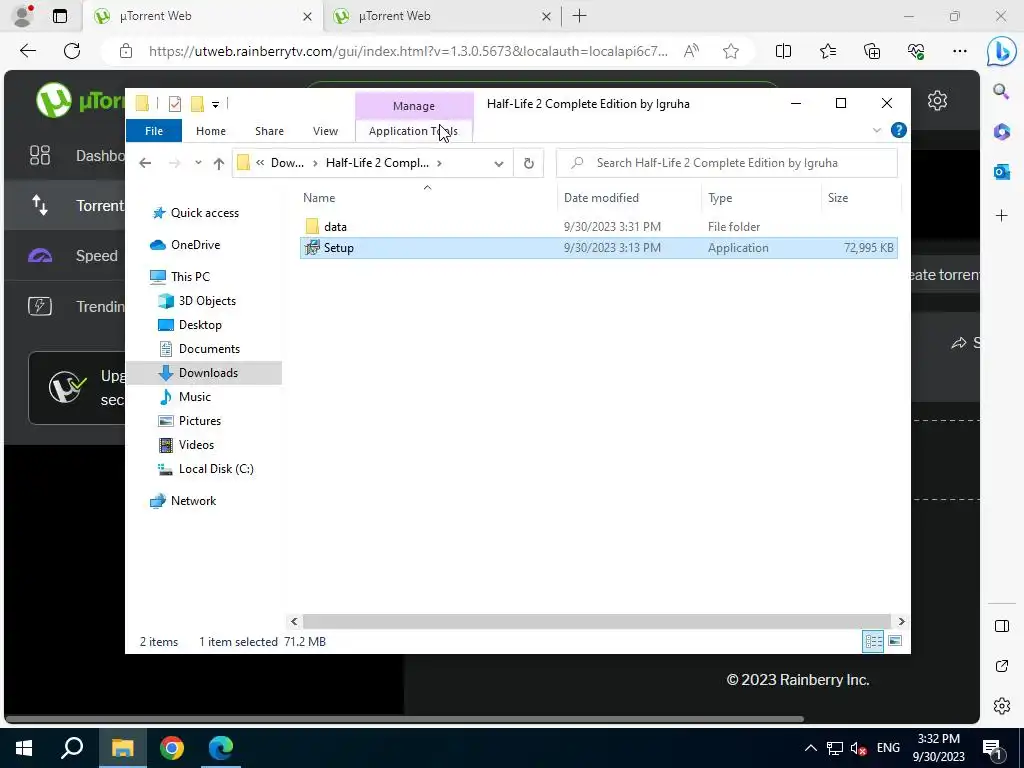Add page to favorites star
The height and width of the screenshot is (768, 1024).
(x=731, y=51)
